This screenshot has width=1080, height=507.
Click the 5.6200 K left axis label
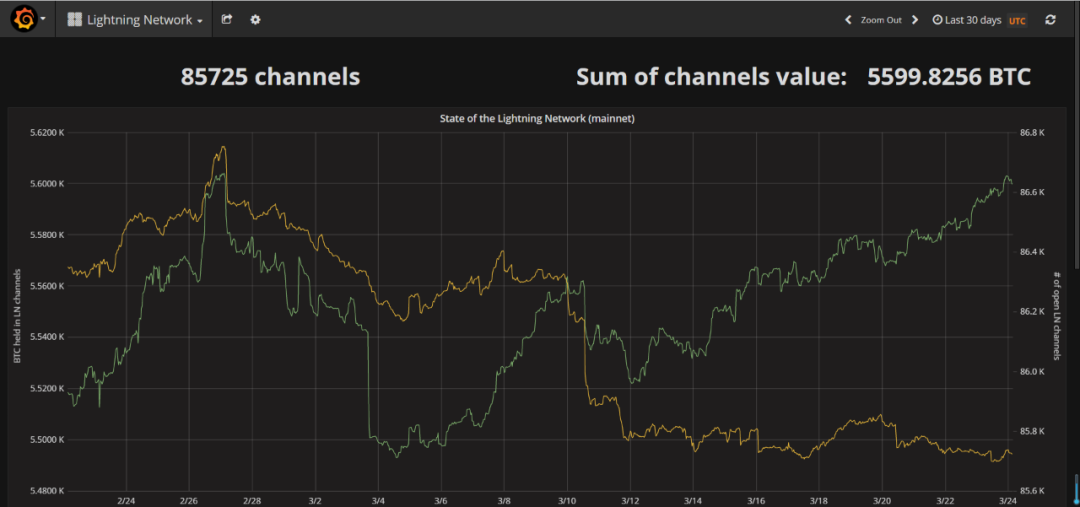(x=48, y=132)
